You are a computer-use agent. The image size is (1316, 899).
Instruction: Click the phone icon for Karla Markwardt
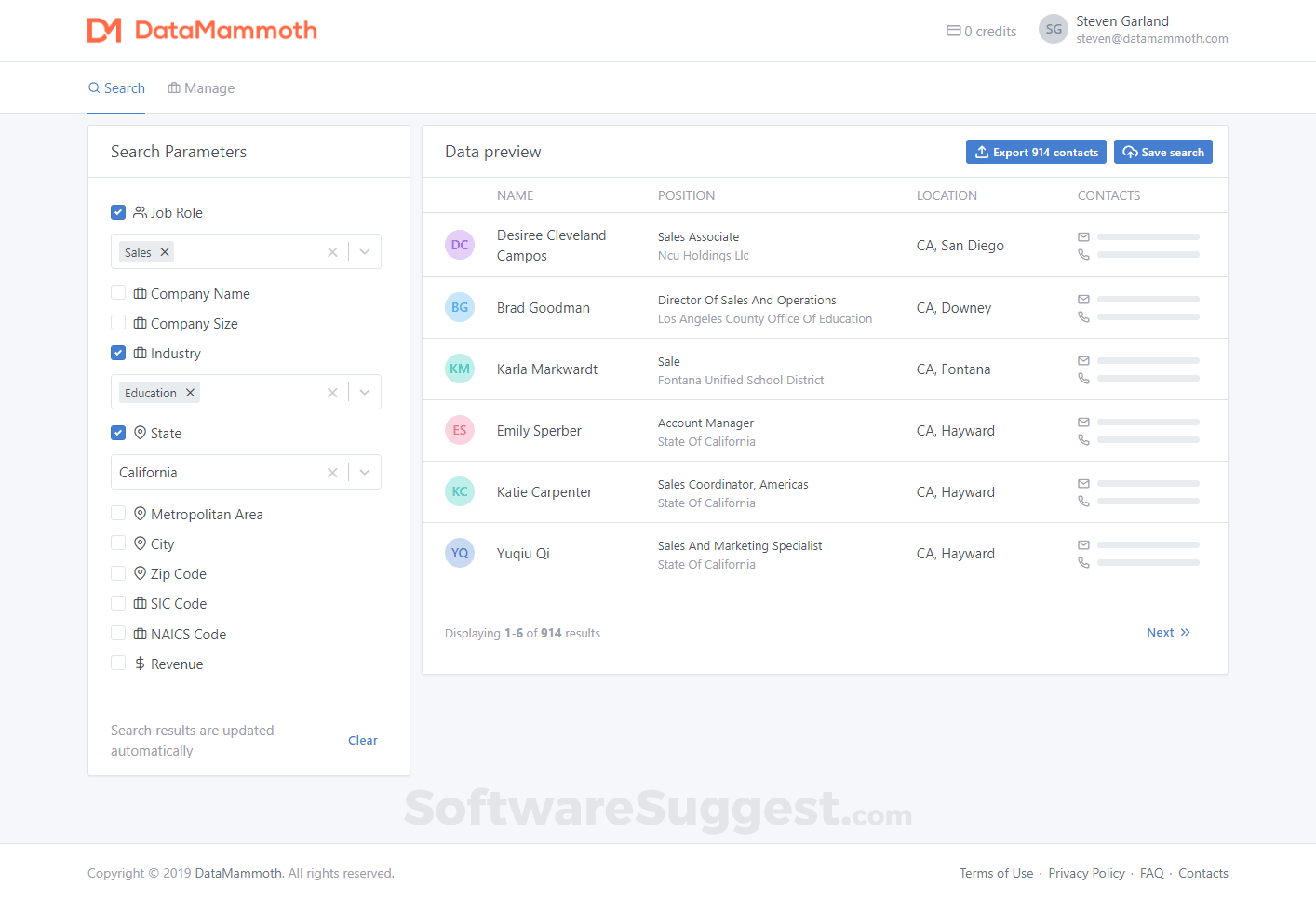1083,378
